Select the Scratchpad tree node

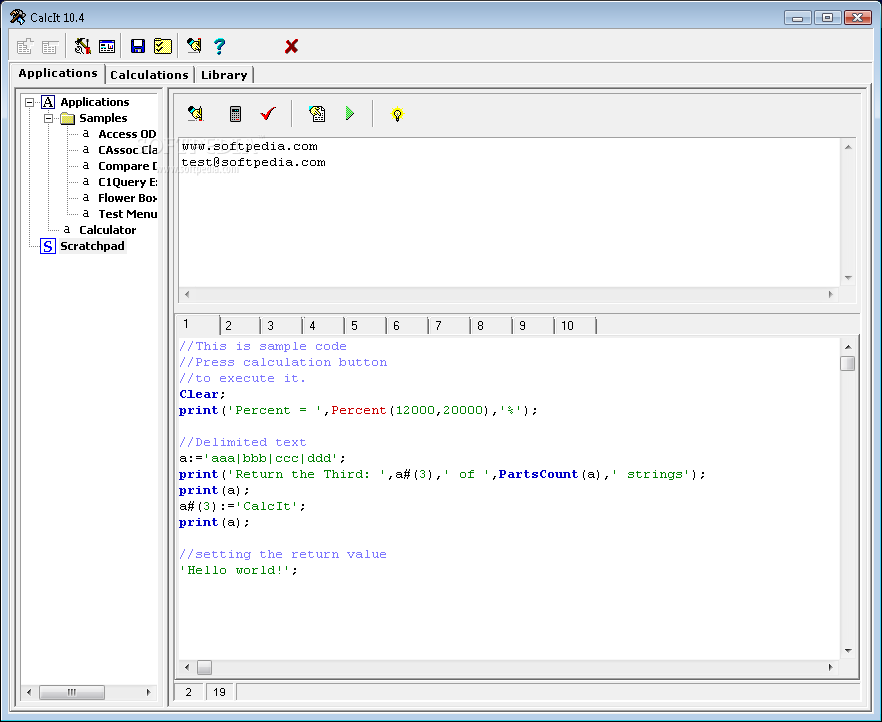click(x=92, y=246)
